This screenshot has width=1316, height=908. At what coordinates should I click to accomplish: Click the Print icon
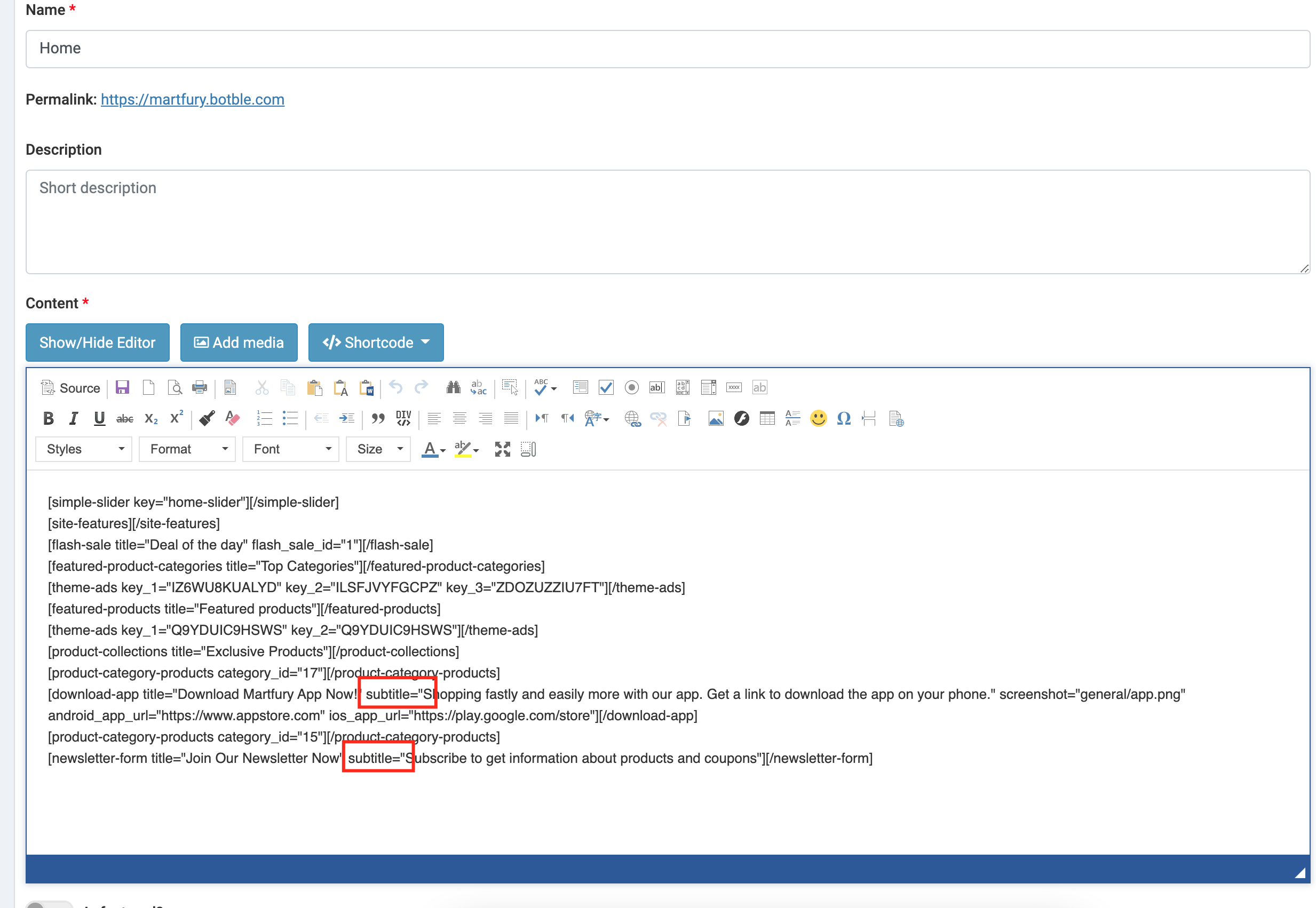click(x=199, y=388)
